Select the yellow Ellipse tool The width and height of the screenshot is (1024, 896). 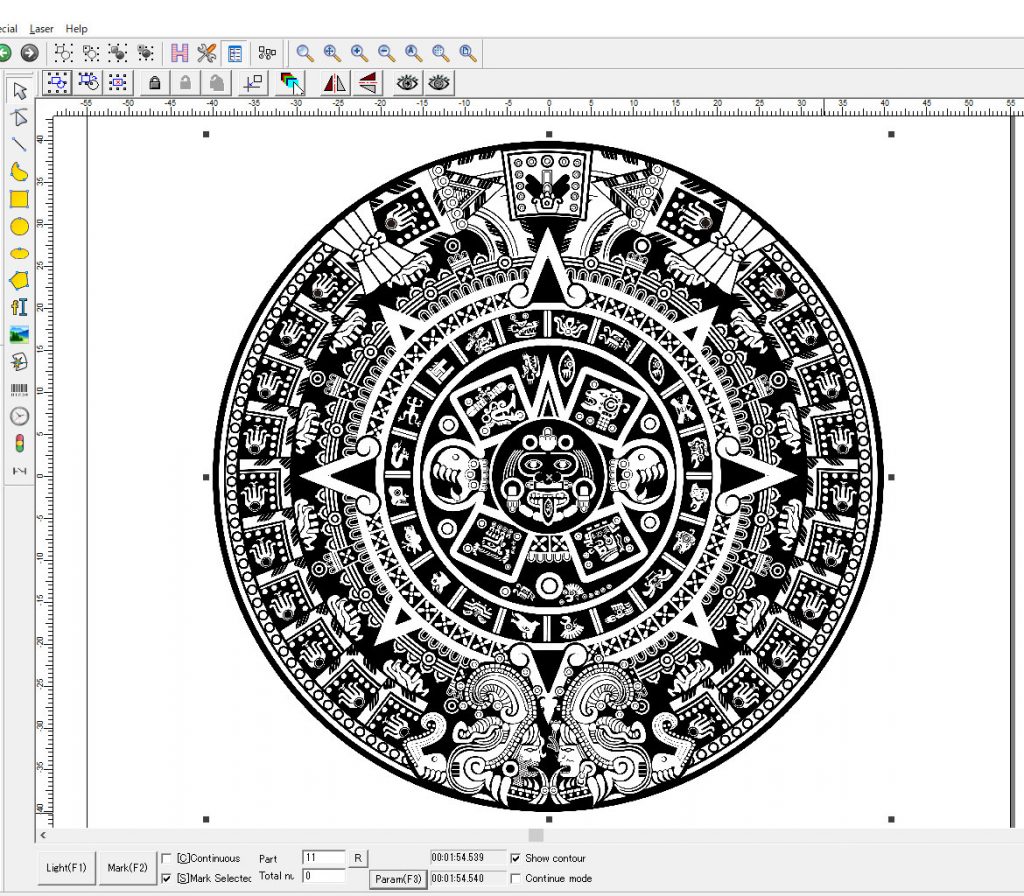click(x=20, y=253)
